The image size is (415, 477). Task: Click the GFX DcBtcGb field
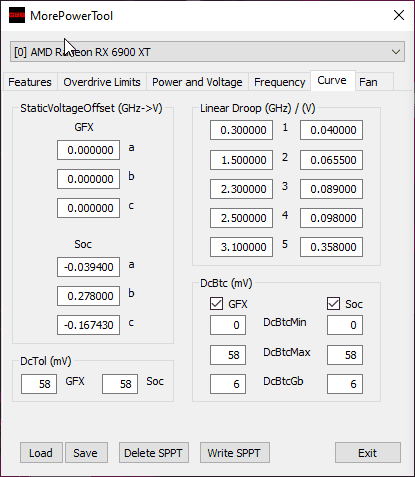pos(228,384)
